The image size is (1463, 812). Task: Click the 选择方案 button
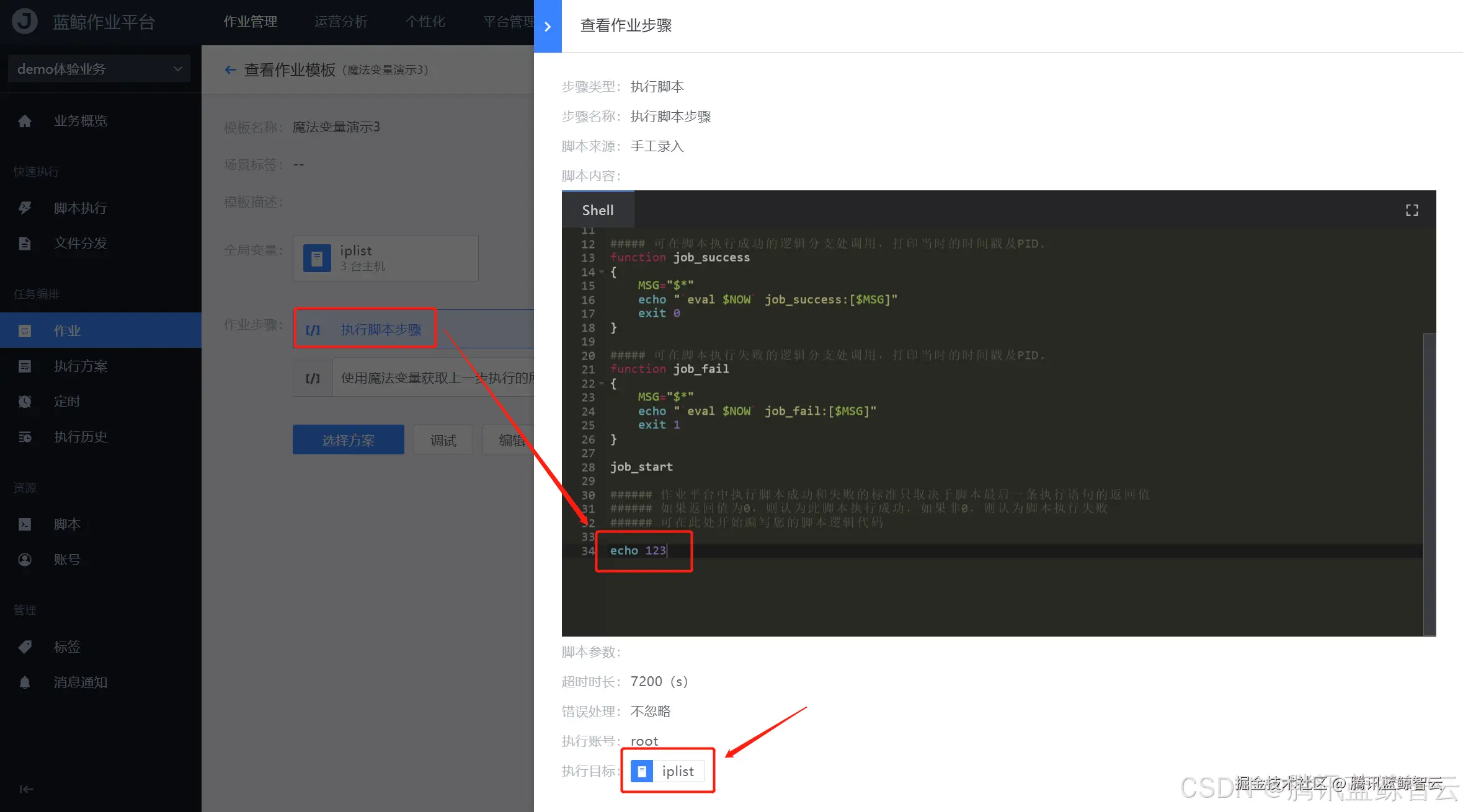(348, 439)
